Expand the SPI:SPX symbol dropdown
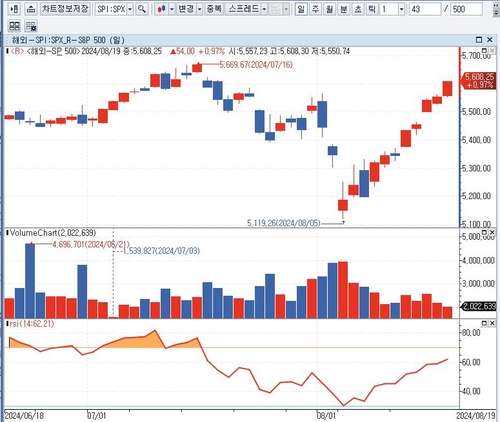The image size is (500, 422). (130, 9)
